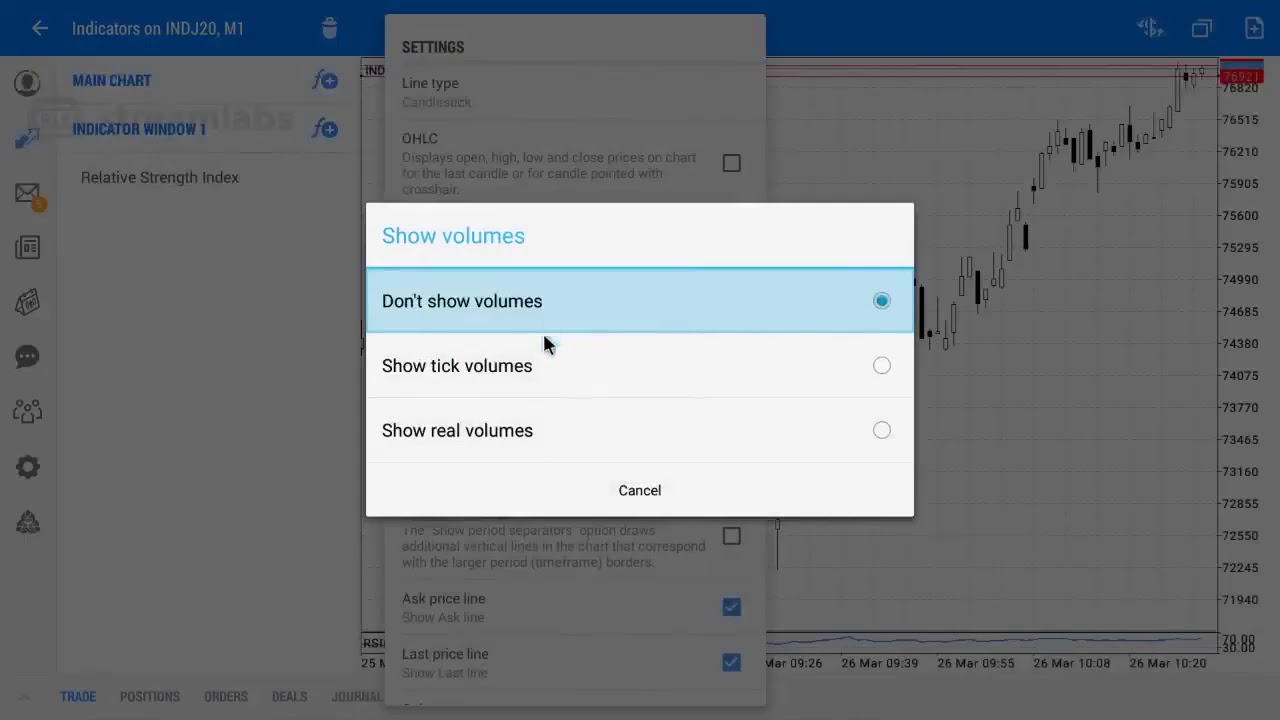Add indicator to Indicator Window 1 via f+ icon

click(325, 128)
